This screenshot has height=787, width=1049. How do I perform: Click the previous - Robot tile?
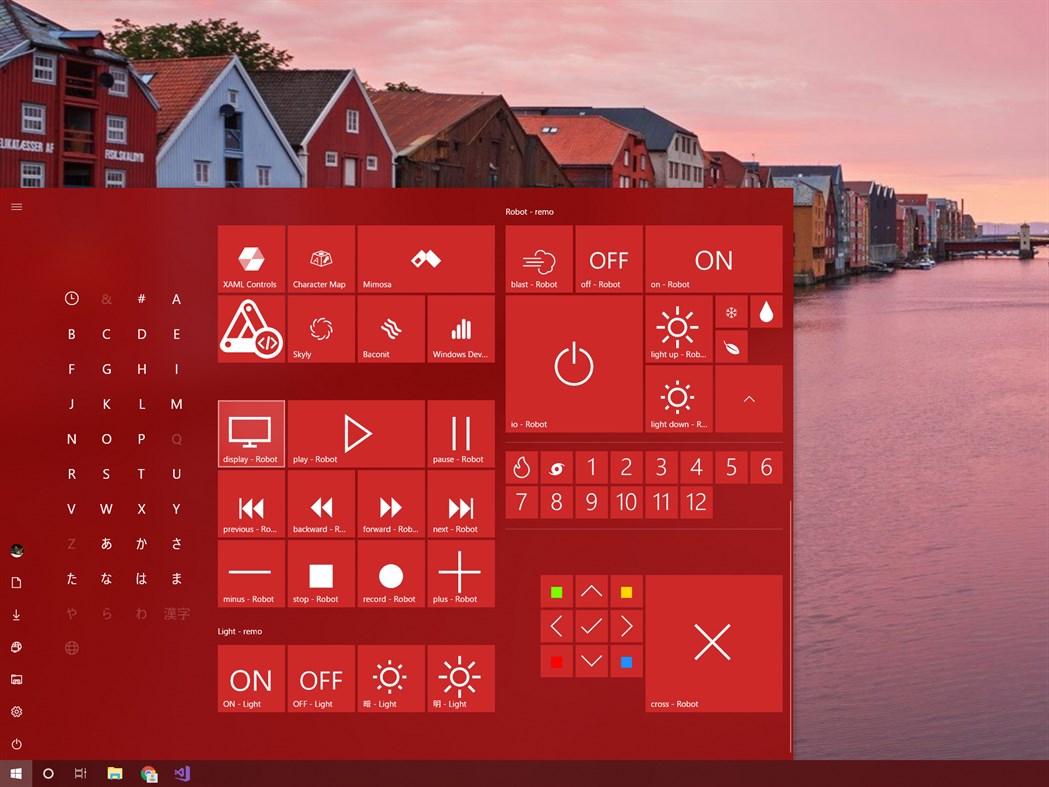click(251, 503)
